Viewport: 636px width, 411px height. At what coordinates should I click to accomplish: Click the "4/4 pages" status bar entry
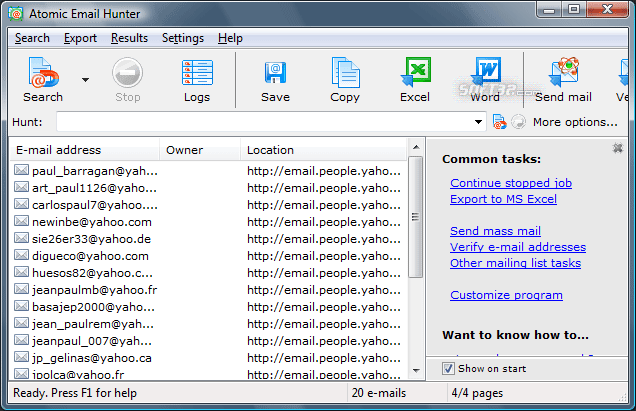click(477, 393)
